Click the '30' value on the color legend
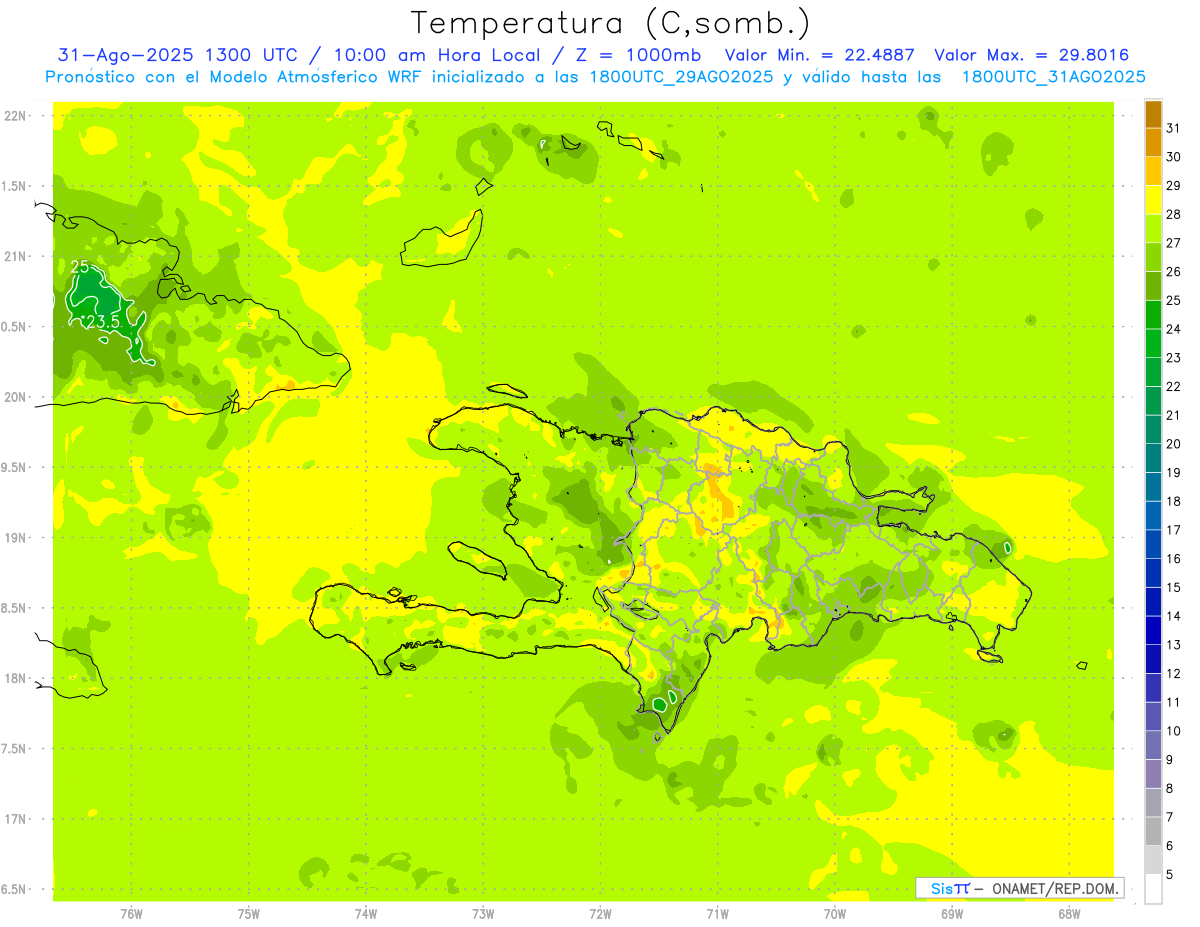 1174,157
